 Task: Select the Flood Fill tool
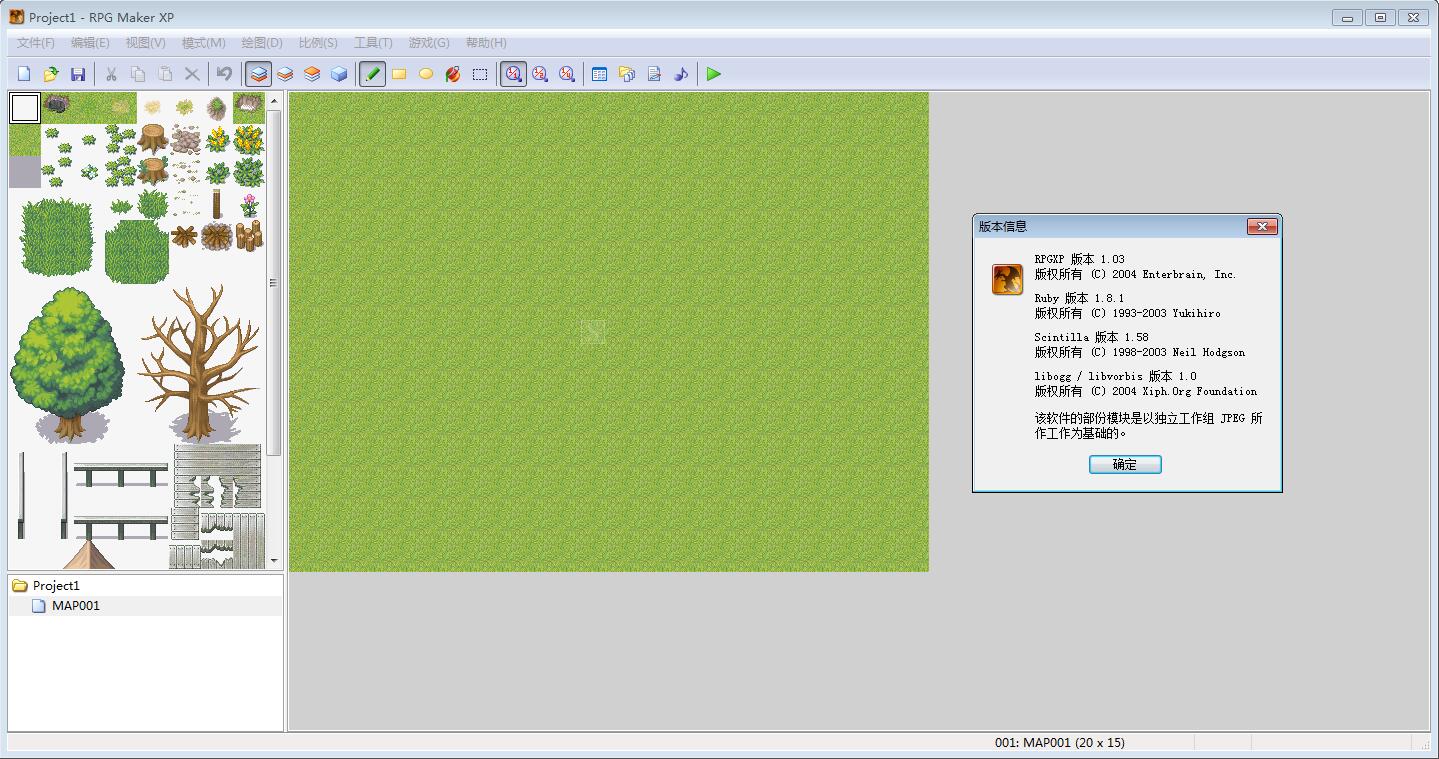pyautogui.click(x=453, y=74)
